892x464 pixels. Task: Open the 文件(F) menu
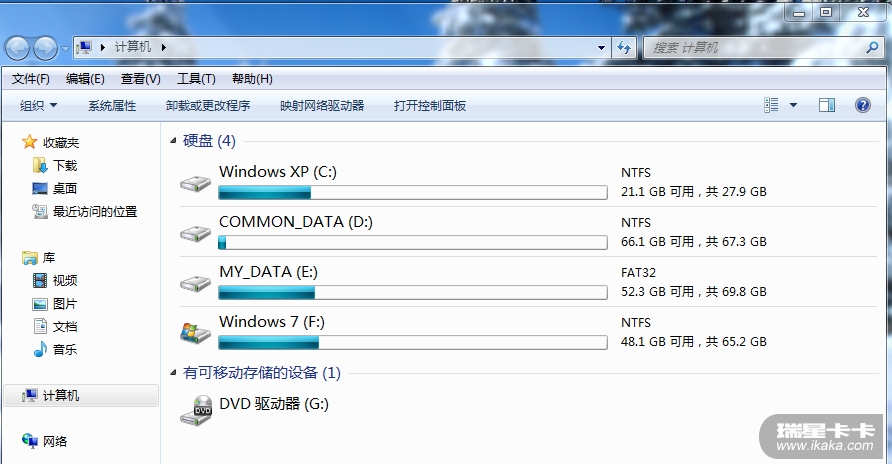click(31, 79)
